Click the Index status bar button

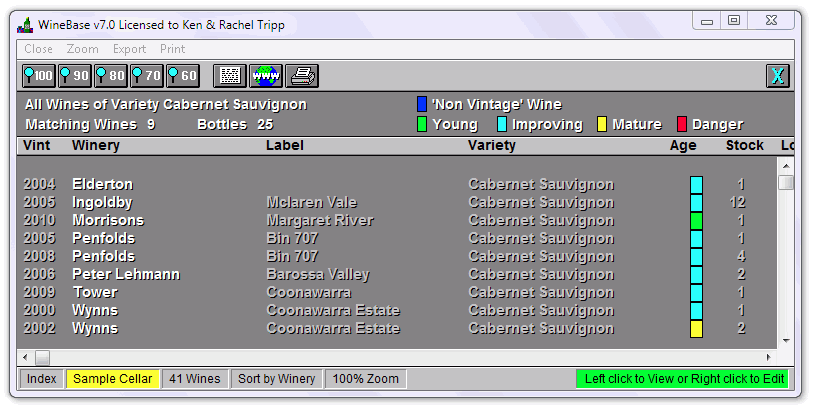tap(42, 379)
